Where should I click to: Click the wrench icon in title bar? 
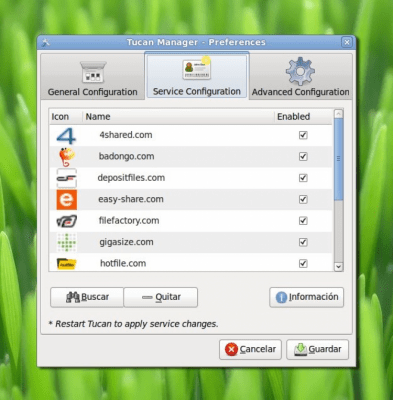pos(46,42)
